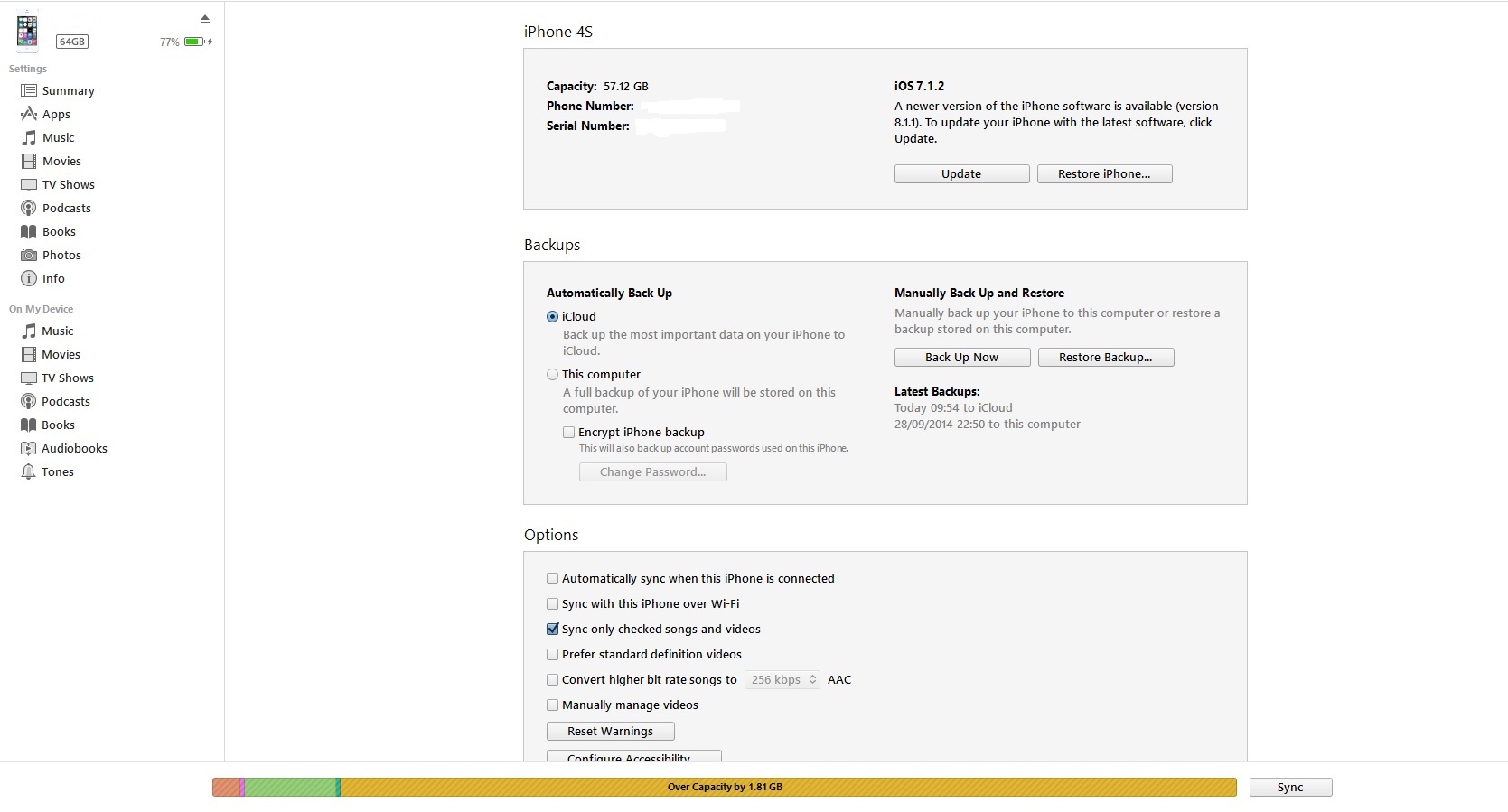Click the Movies film icon under On My Device

click(29, 354)
